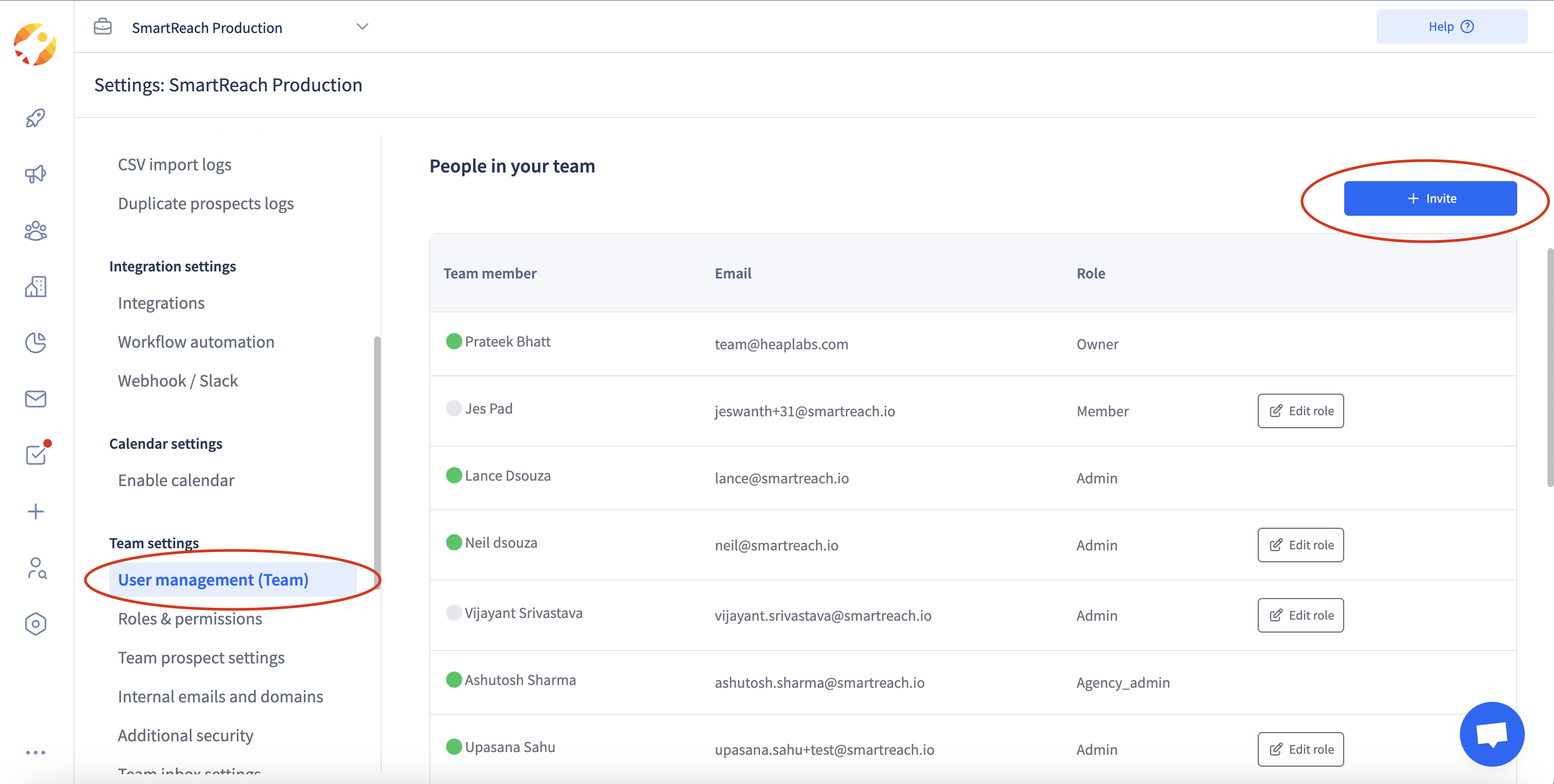Open the tasks checkbox icon with red dot
The image size is (1554, 784).
click(36, 455)
